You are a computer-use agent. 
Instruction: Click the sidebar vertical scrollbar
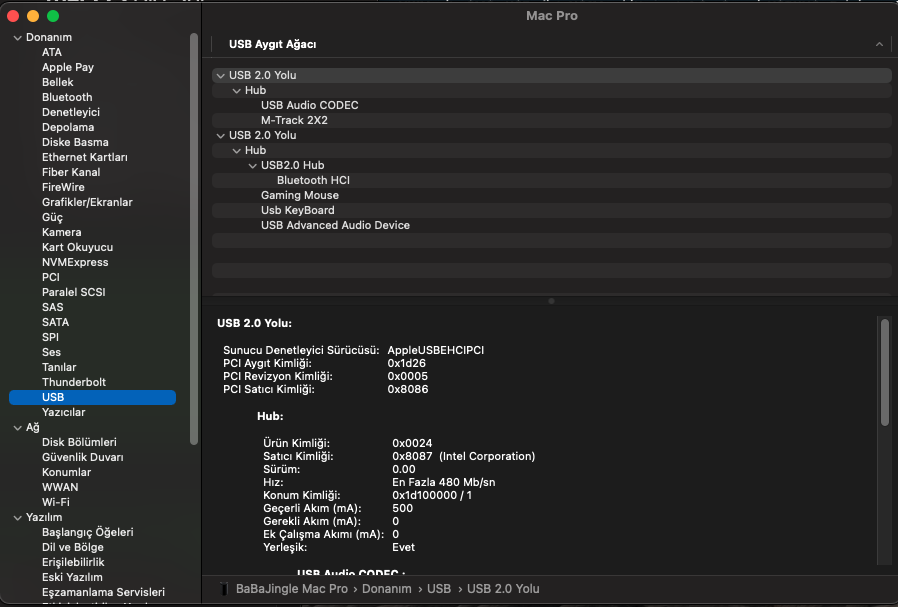(194, 238)
